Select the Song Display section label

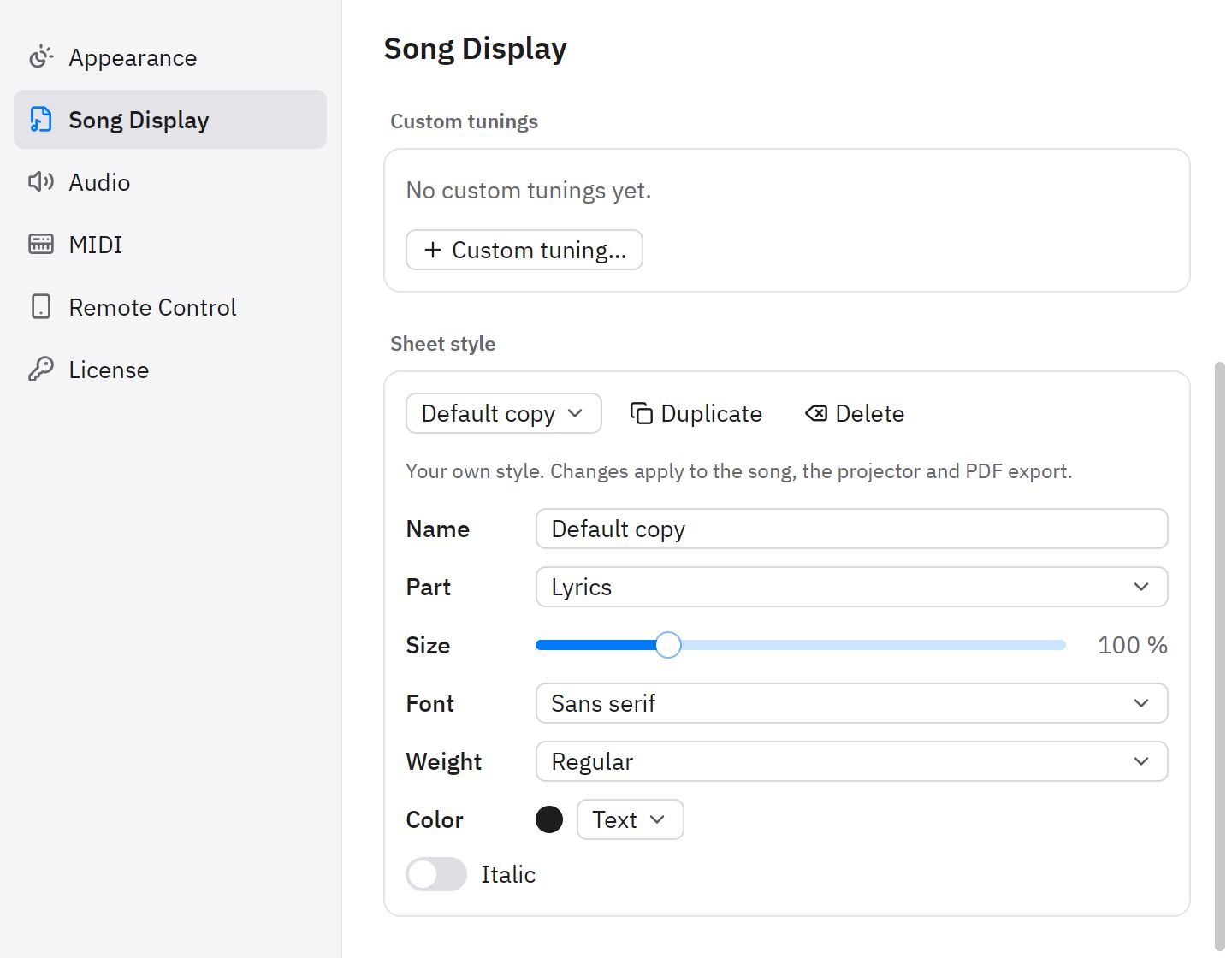pyautogui.click(x=139, y=120)
